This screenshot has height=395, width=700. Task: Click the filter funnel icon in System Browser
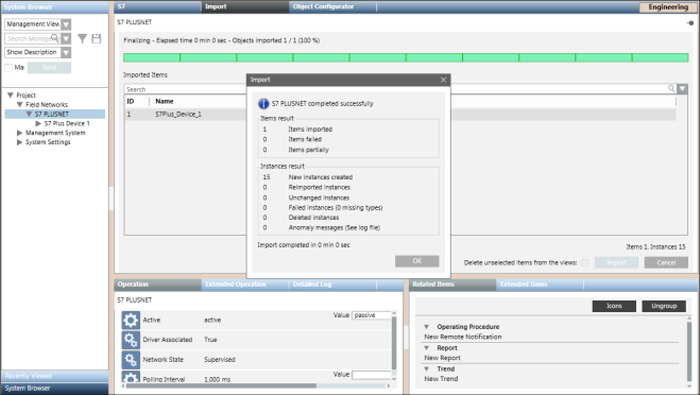tap(82, 39)
